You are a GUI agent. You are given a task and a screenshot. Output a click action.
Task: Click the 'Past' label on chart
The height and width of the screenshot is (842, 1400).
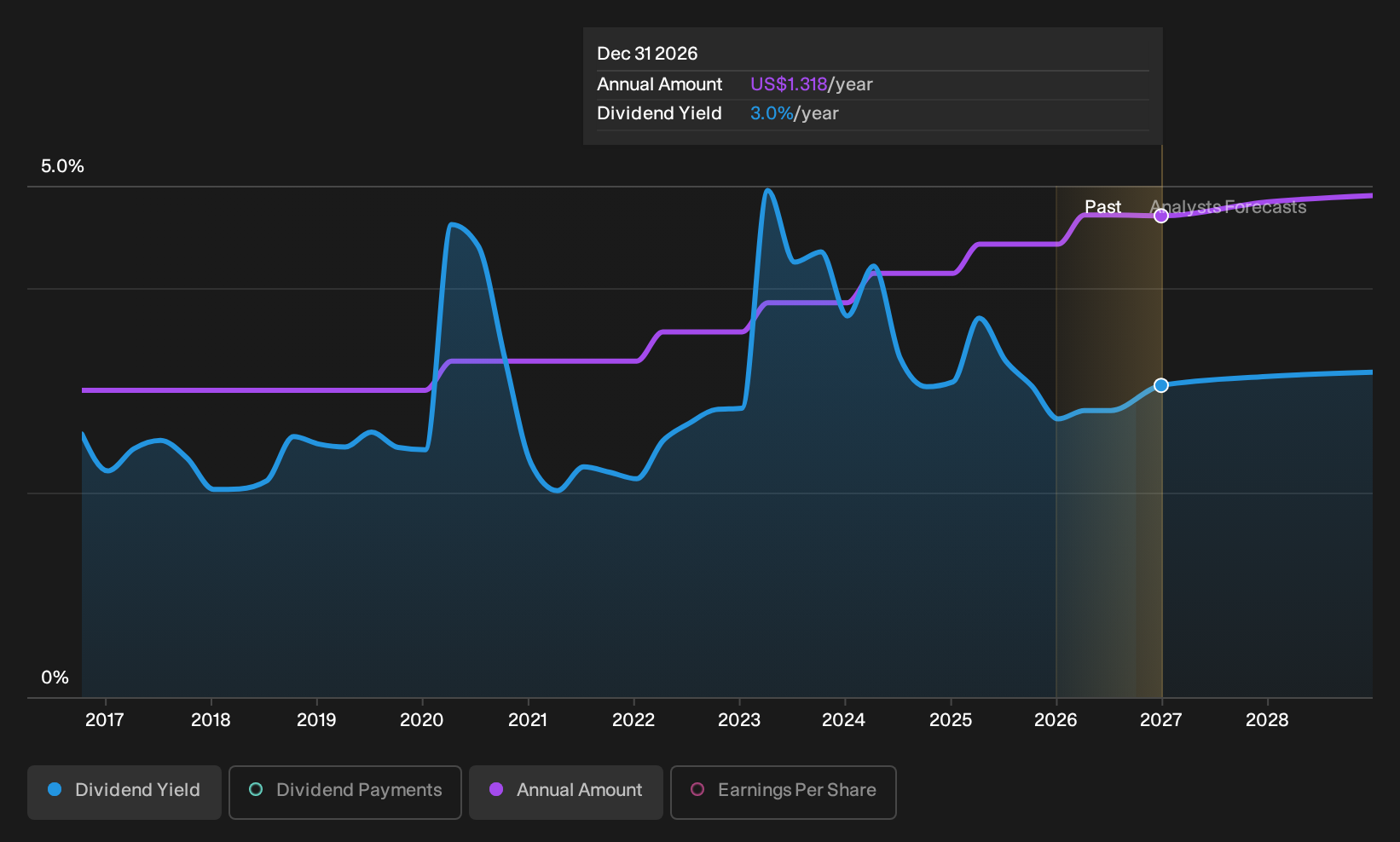click(1102, 207)
